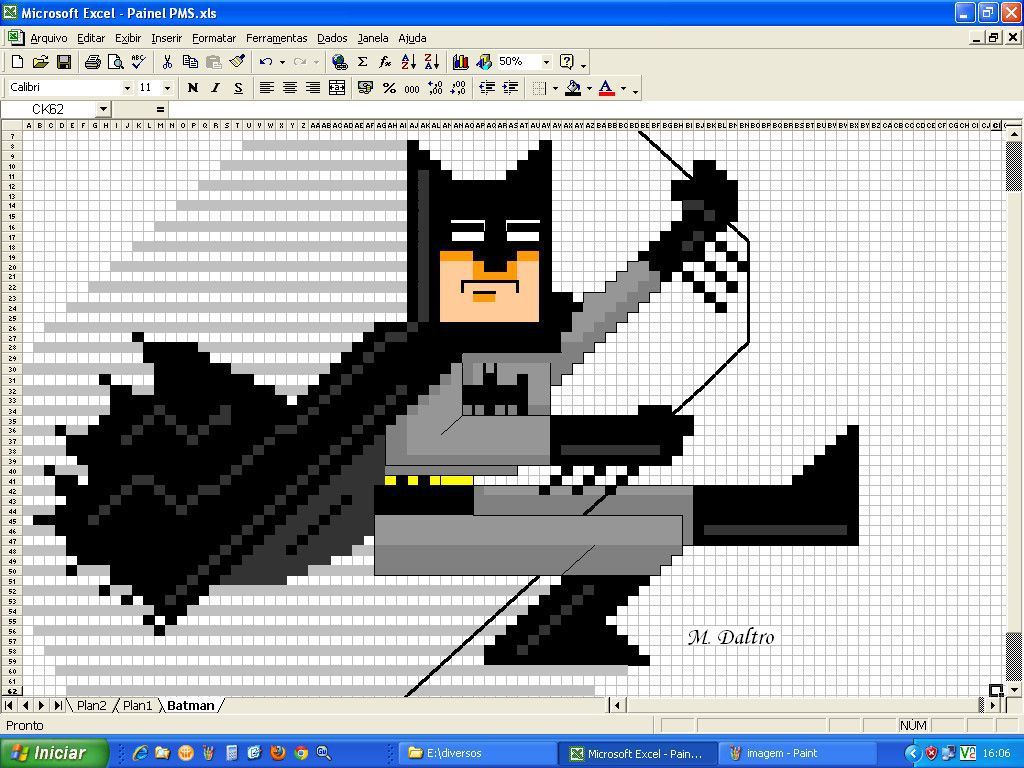Viewport: 1024px width, 768px height.
Task: Insert hyperlink with the globe icon
Action: (x=340, y=62)
